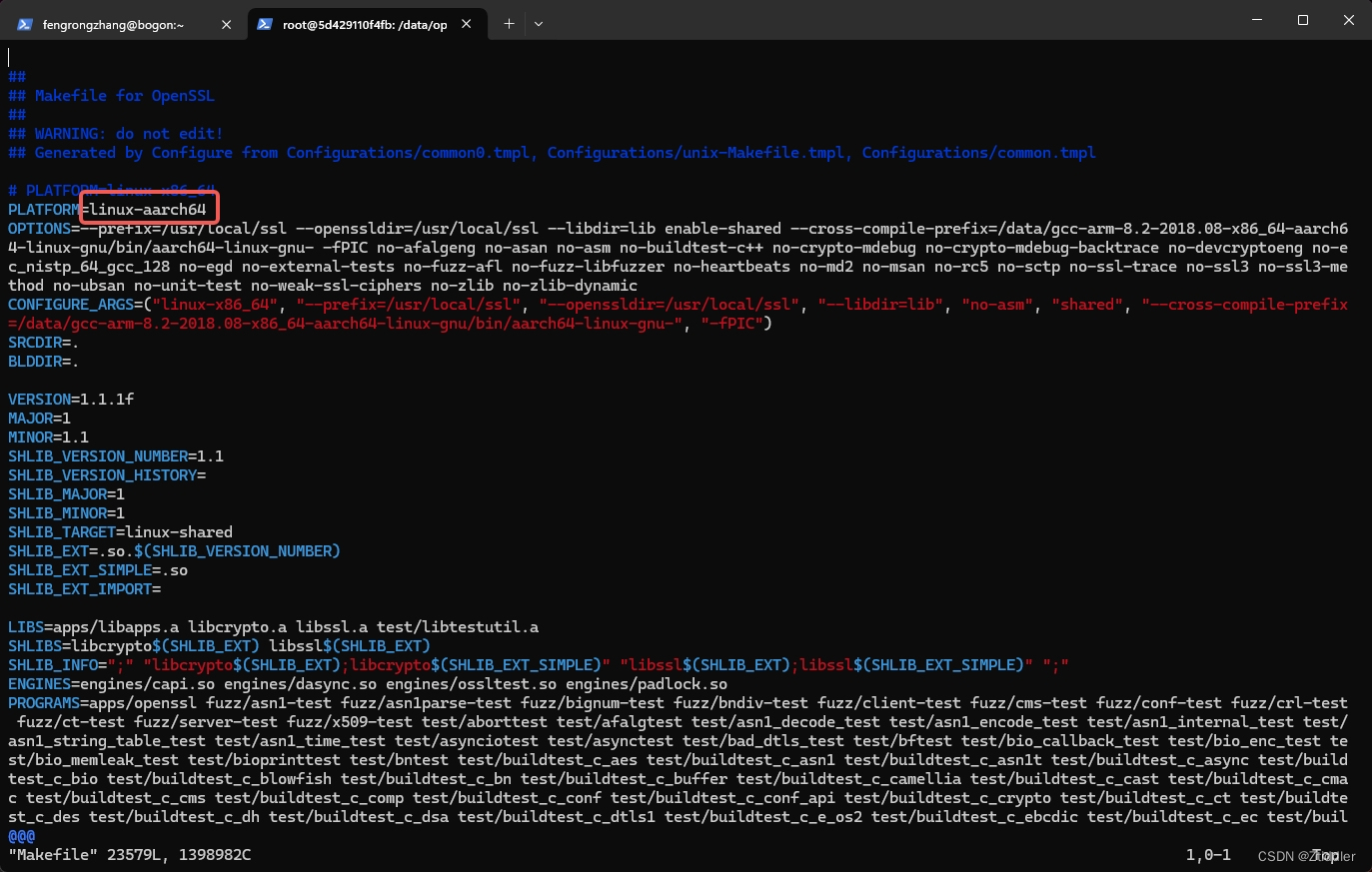This screenshot has height=872, width=1372.
Task: Click the '## Generated by Configure from' line
Action: tap(552, 153)
